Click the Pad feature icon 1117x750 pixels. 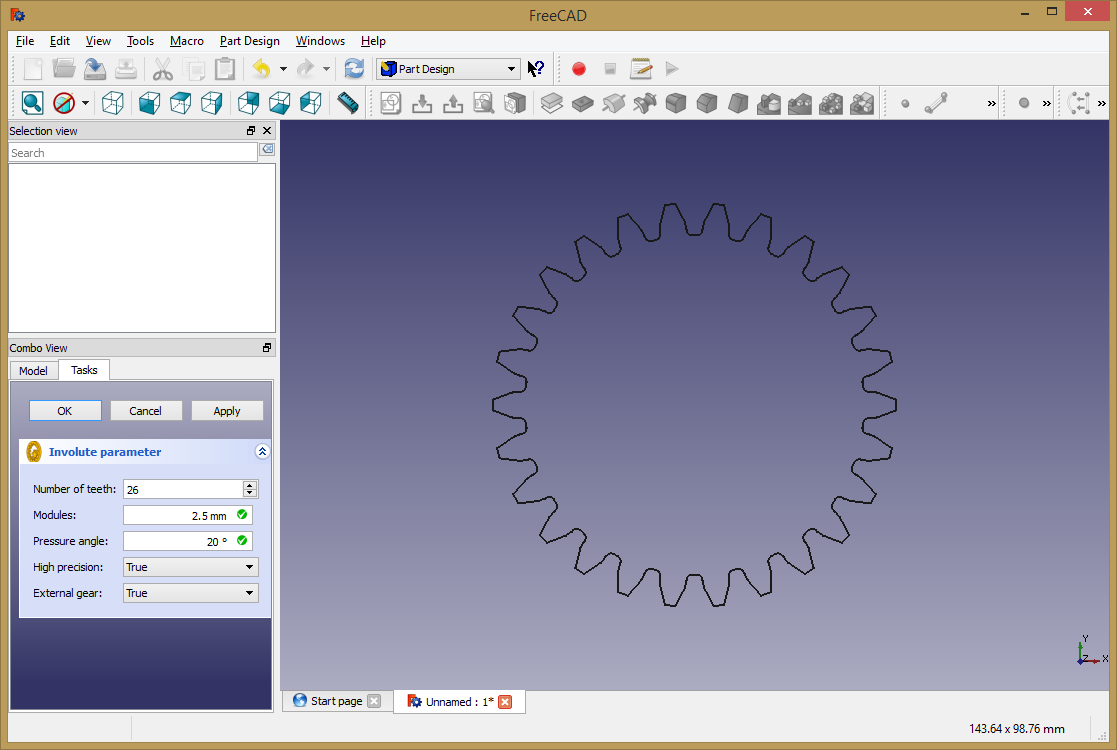click(x=551, y=103)
